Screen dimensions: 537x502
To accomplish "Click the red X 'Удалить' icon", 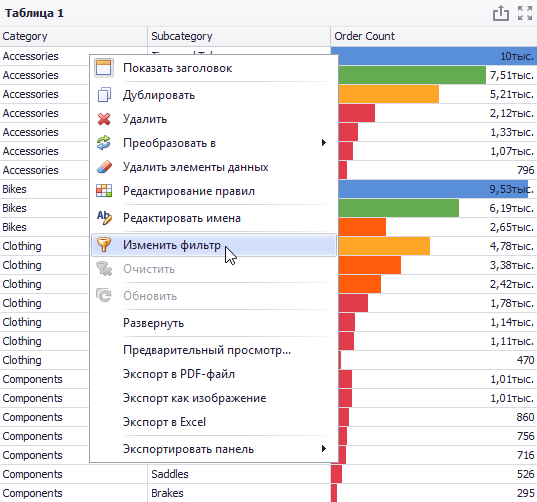I will point(104,119).
